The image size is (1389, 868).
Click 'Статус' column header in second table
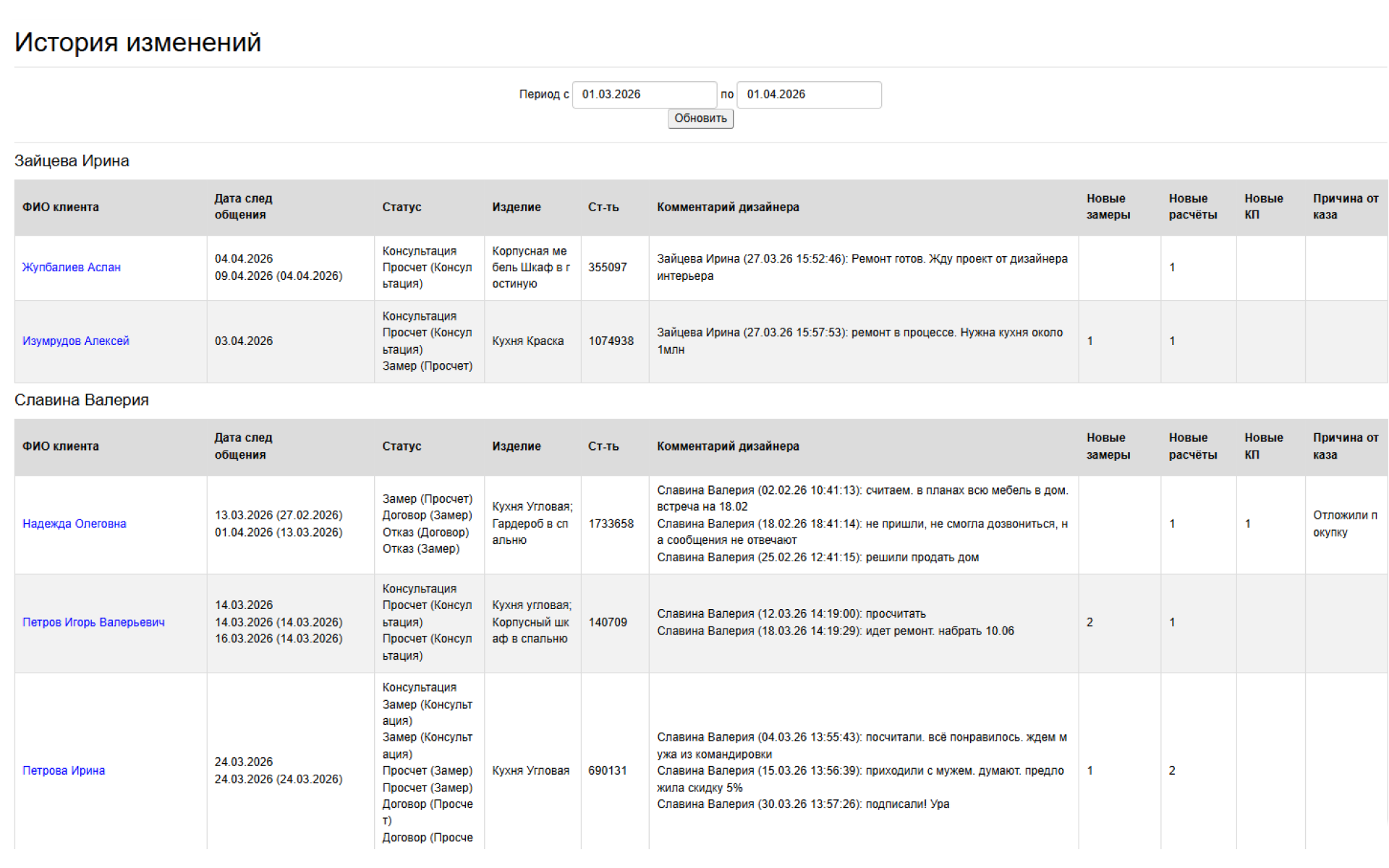402,446
